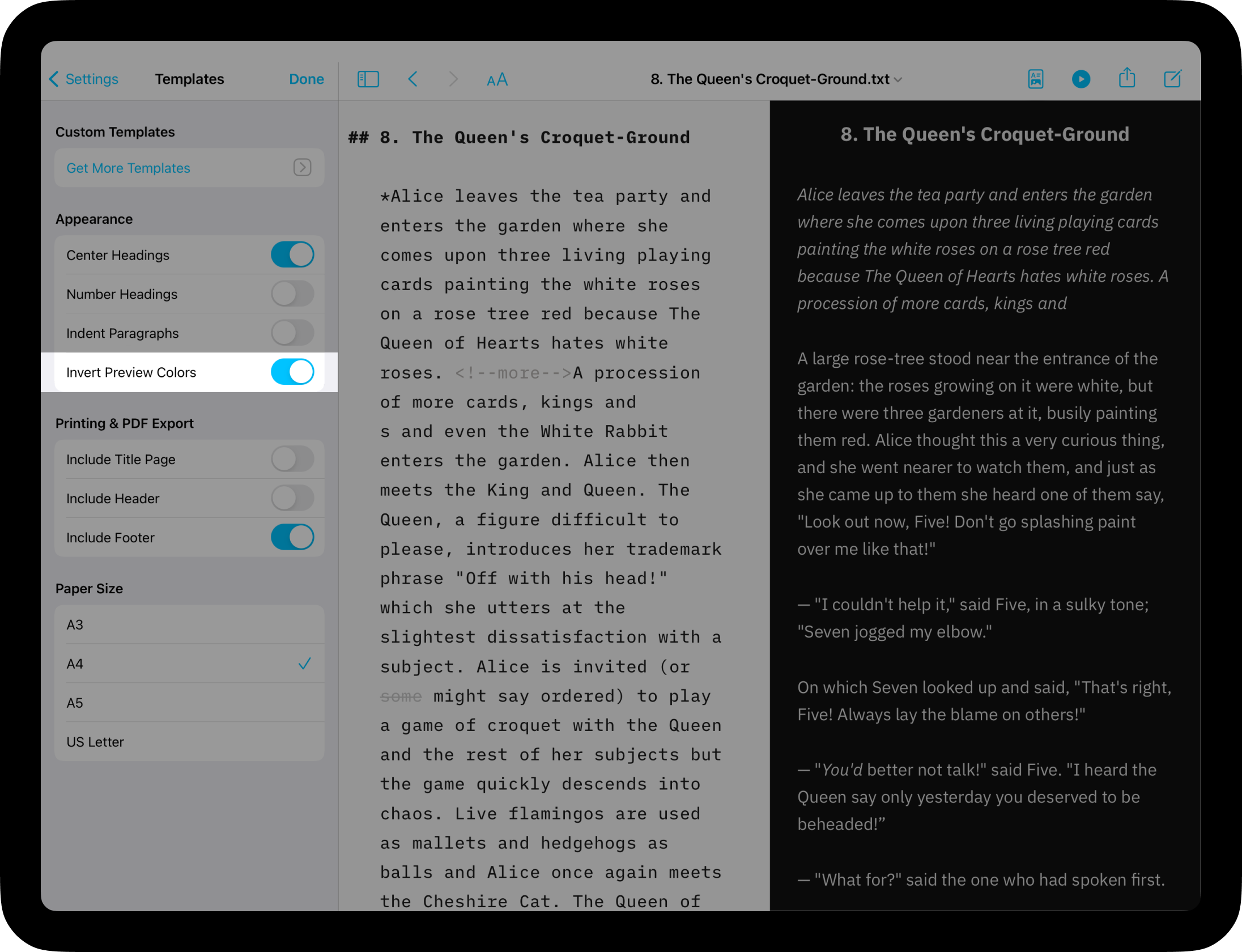Toggle the sidebar panel icon
Screen dimensions: 1242x952
coord(368,79)
